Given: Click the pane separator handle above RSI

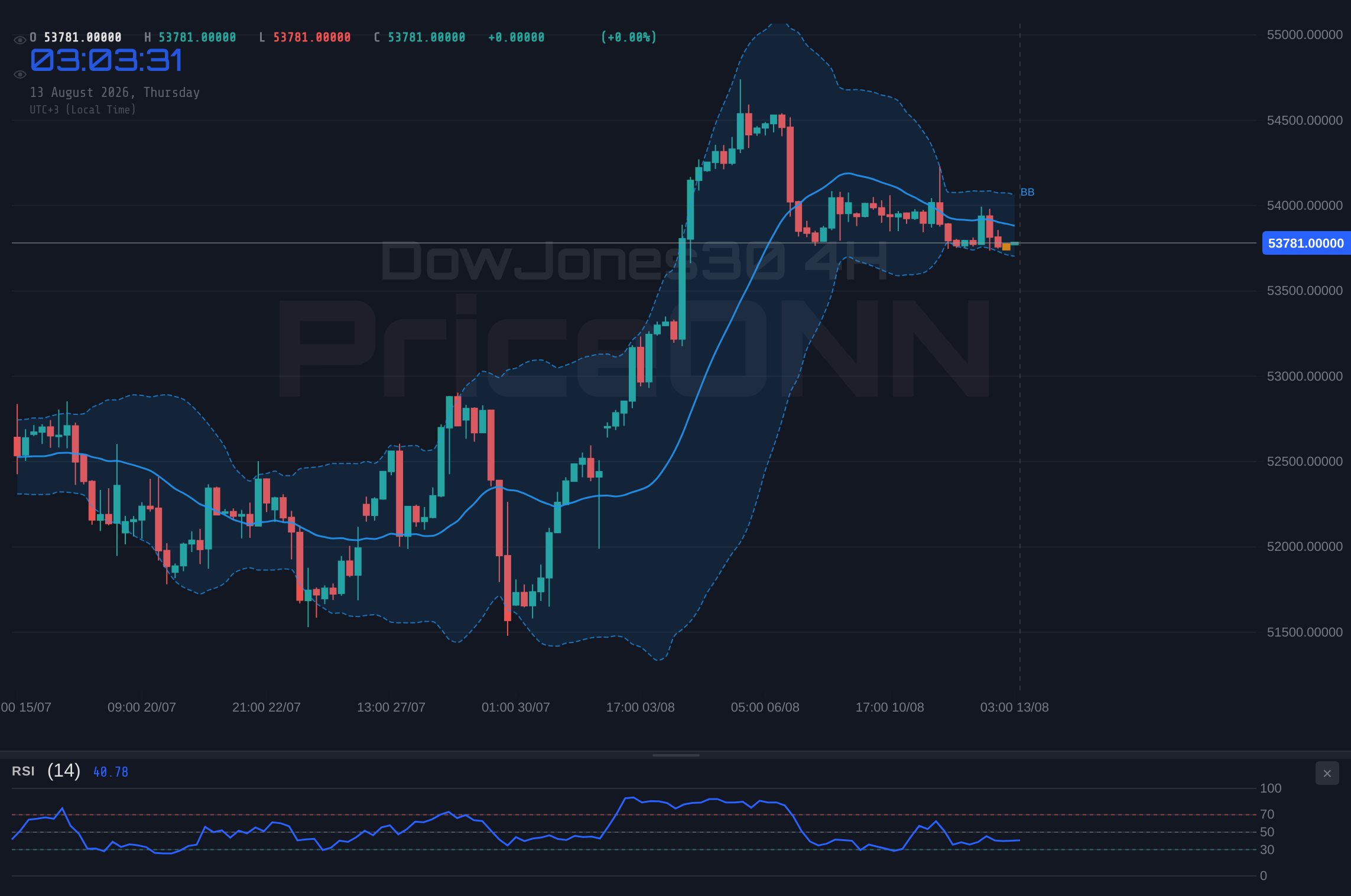Looking at the screenshot, I should pyautogui.click(x=675, y=755).
